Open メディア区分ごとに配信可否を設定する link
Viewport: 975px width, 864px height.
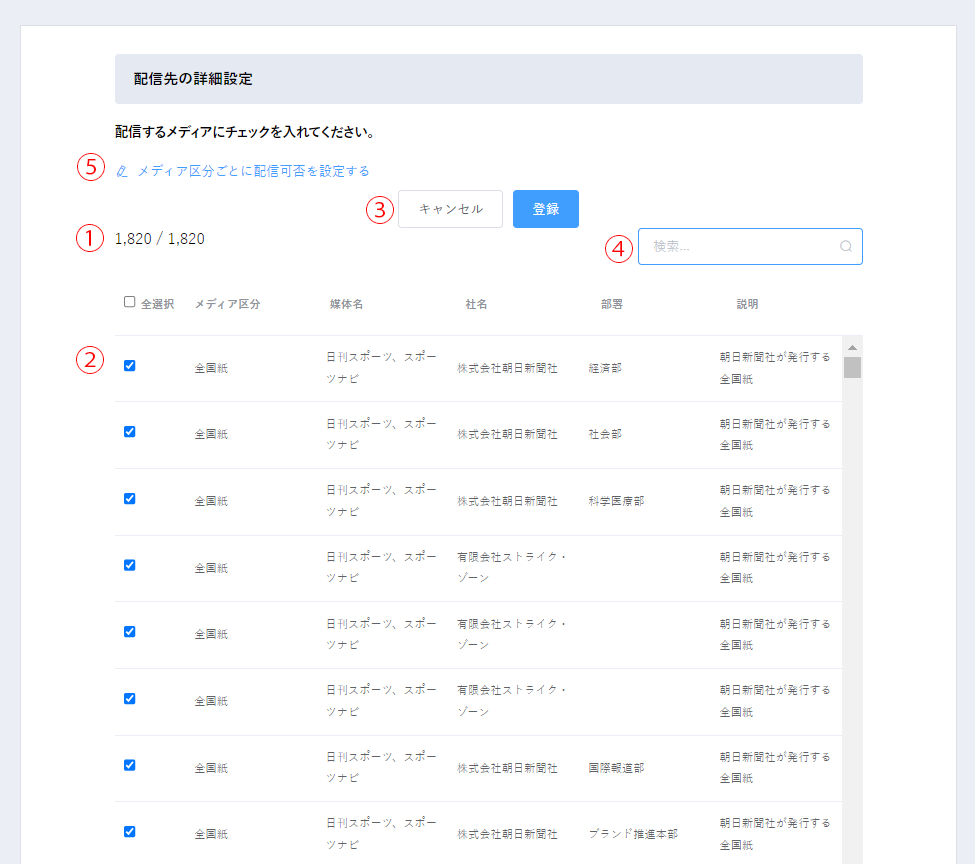point(253,171)
